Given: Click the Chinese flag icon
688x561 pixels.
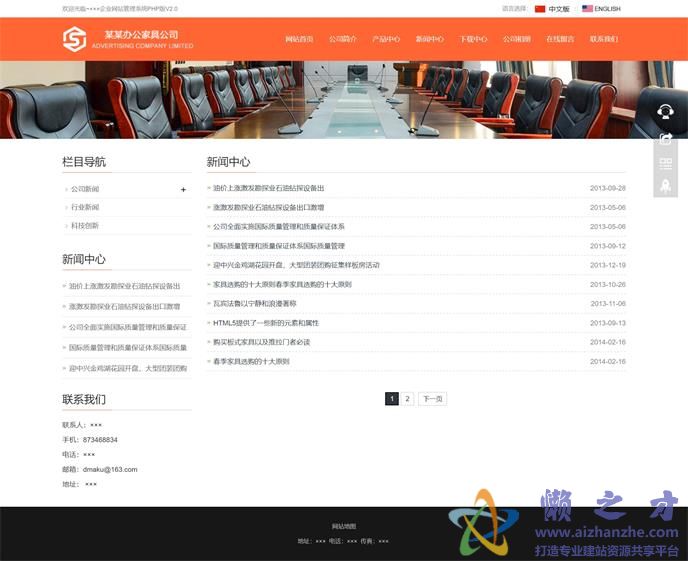Looking at the screenshot, I should (540, 9).
